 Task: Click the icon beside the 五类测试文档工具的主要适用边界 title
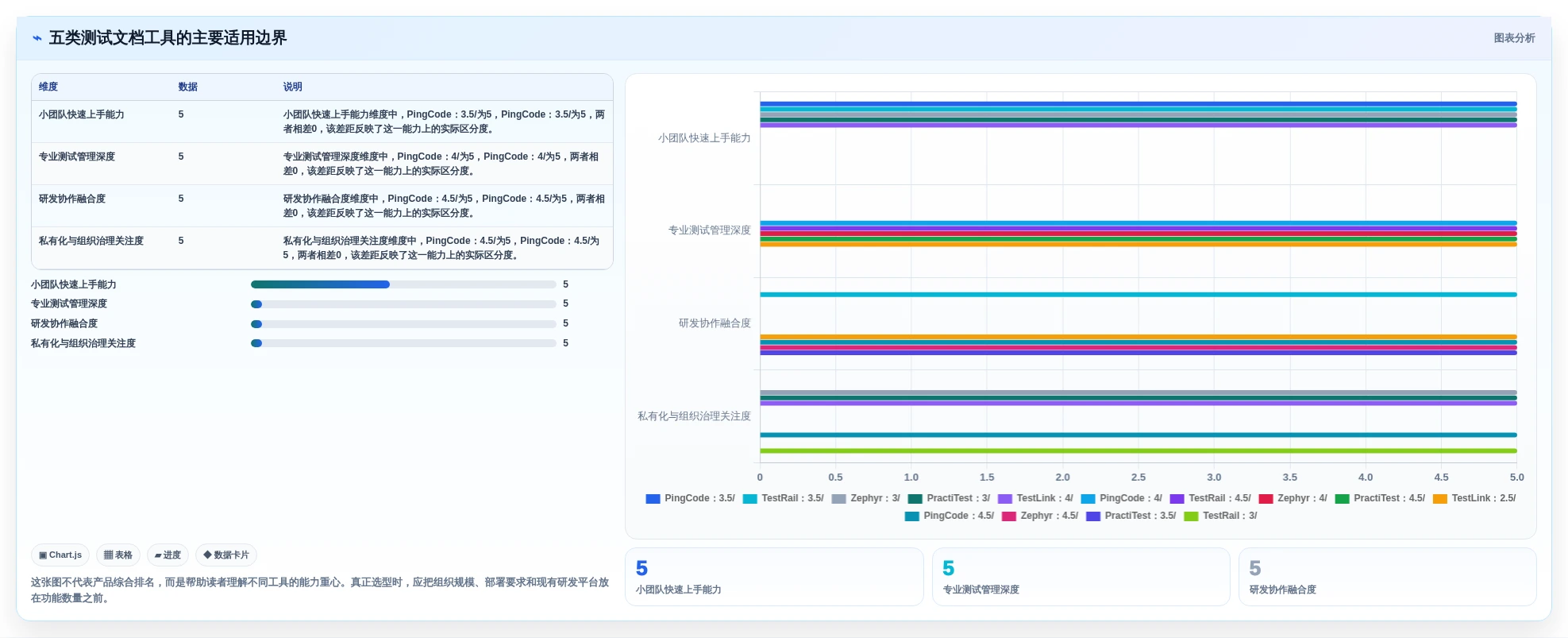point(37,38)
